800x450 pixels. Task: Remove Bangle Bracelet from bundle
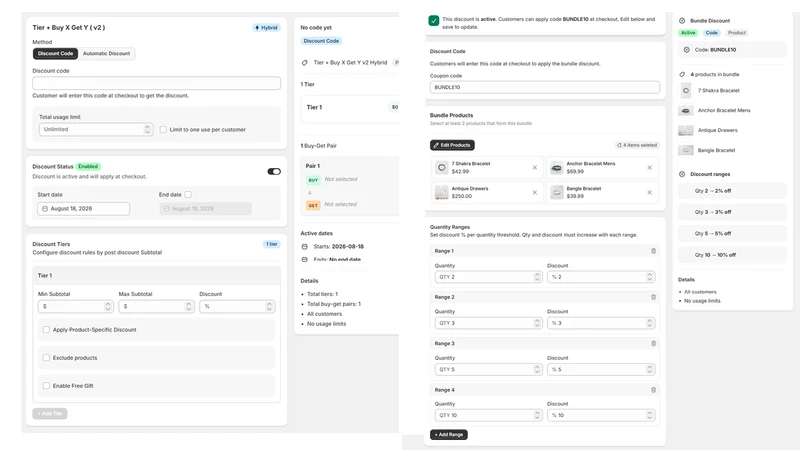(x=649, y=192)
